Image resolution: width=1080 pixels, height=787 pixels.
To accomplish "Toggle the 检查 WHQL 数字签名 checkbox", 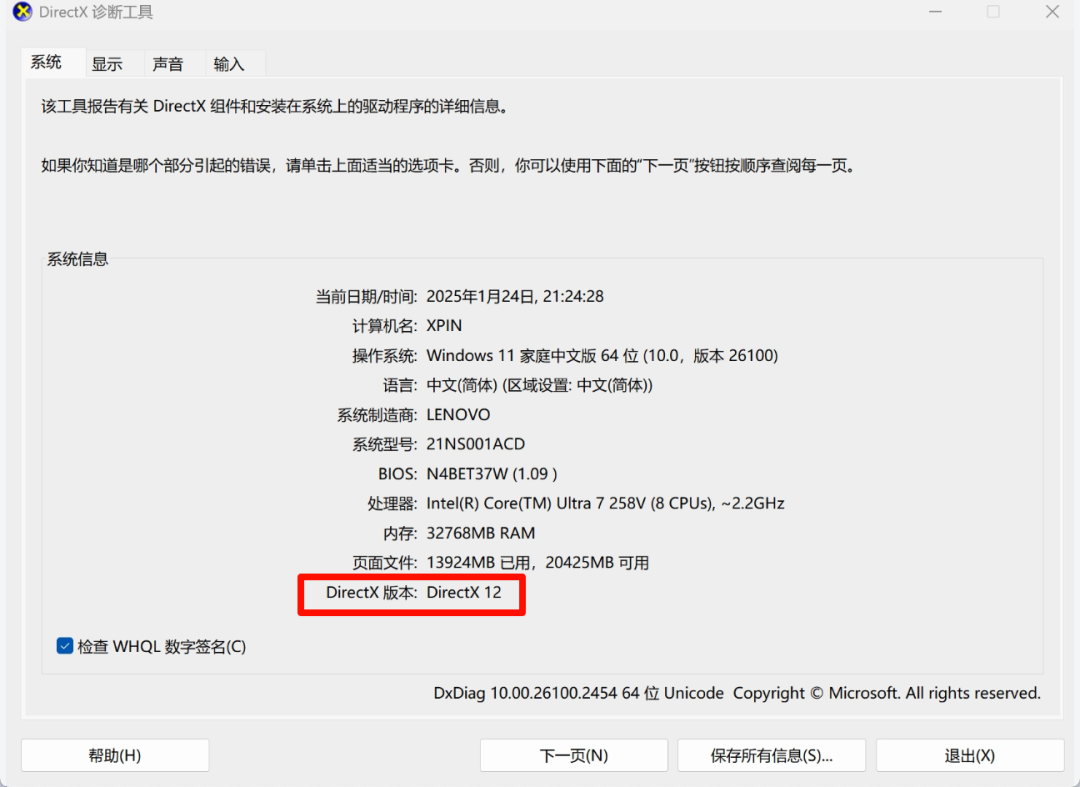I will pyautogui.click(x=65, y=646).
